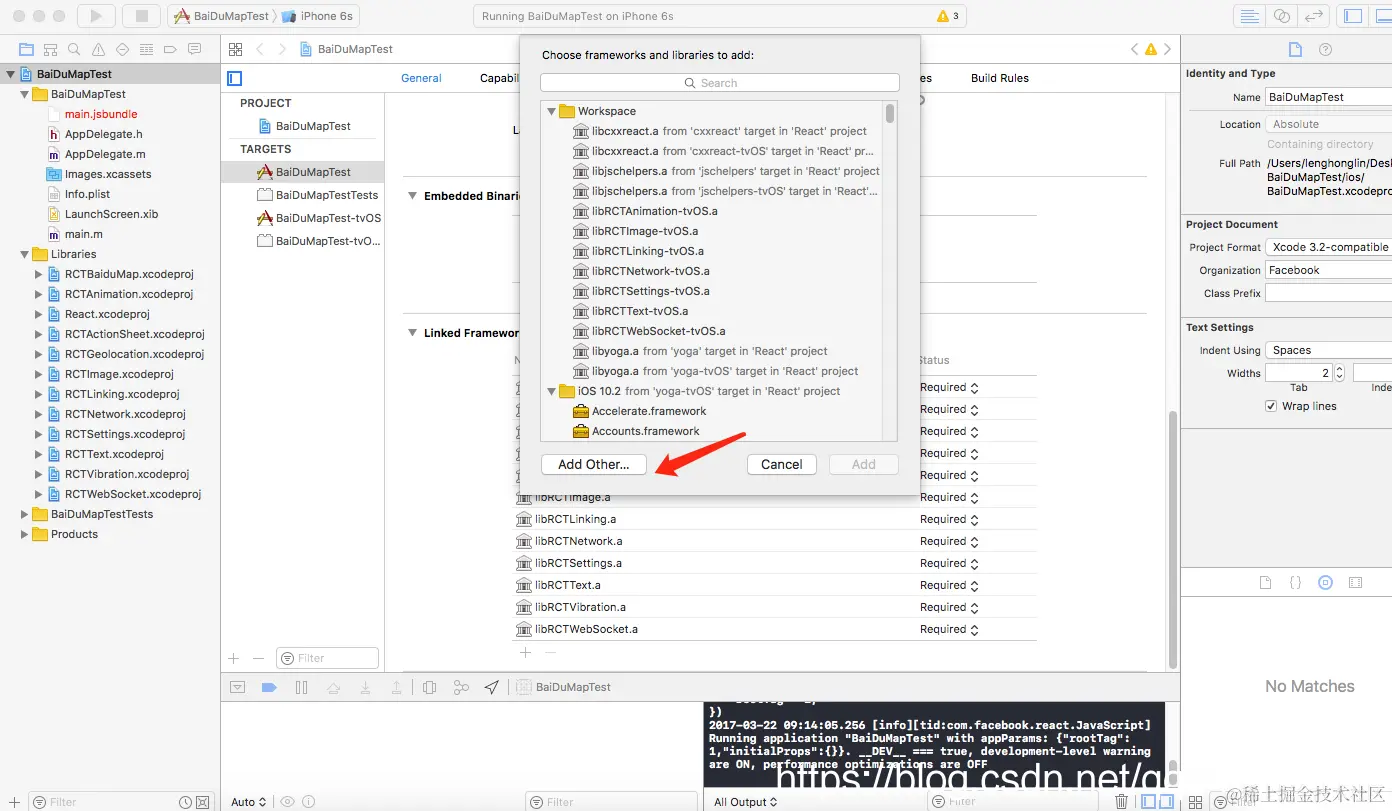The image size is (1392, 811).
Task: Expand the BaiDuMapTestTests group triangle
Action: pos(25,514)
